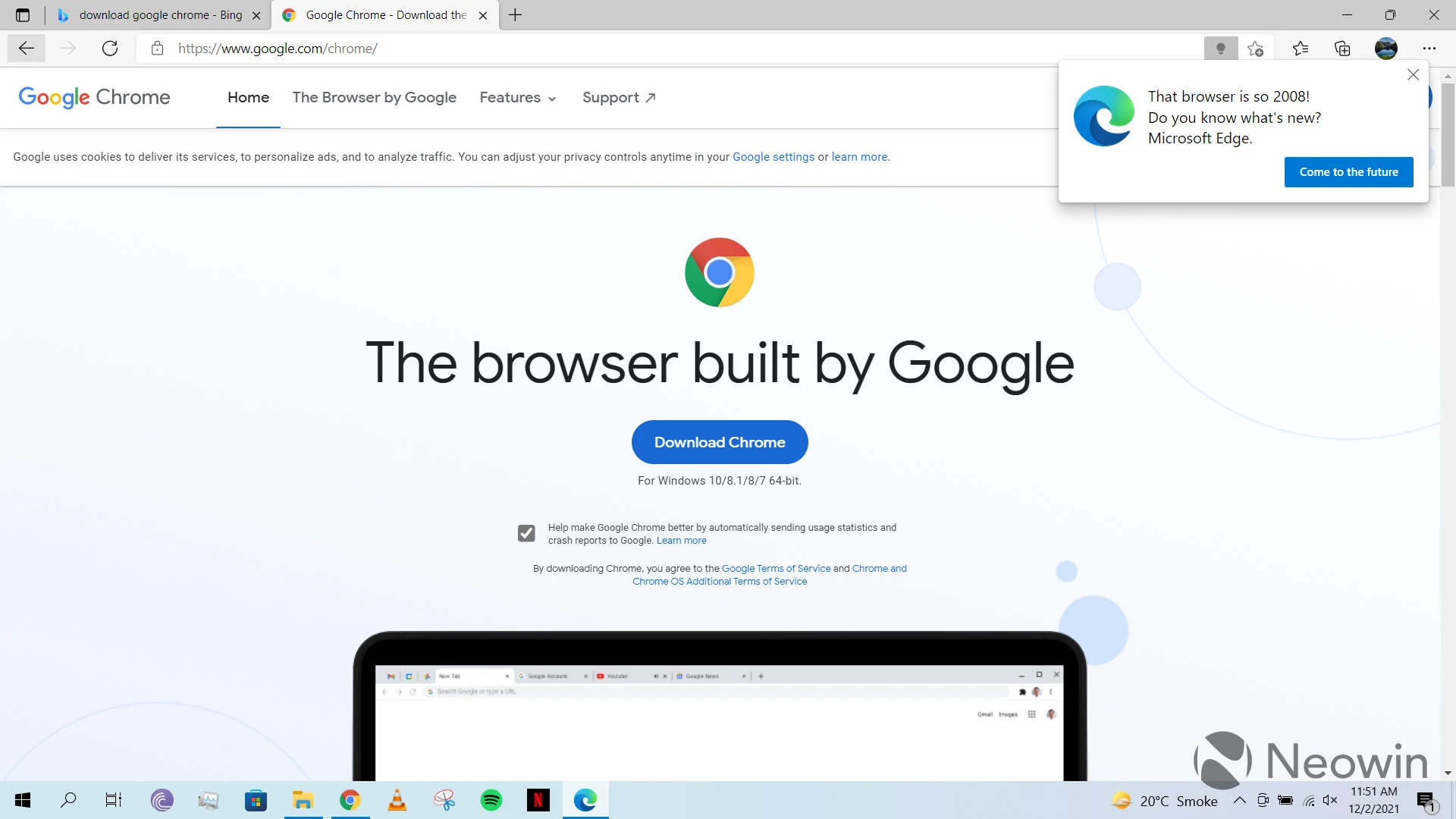
Task: Check the crash reports checkbox for Google
Action: click(528, 534)
